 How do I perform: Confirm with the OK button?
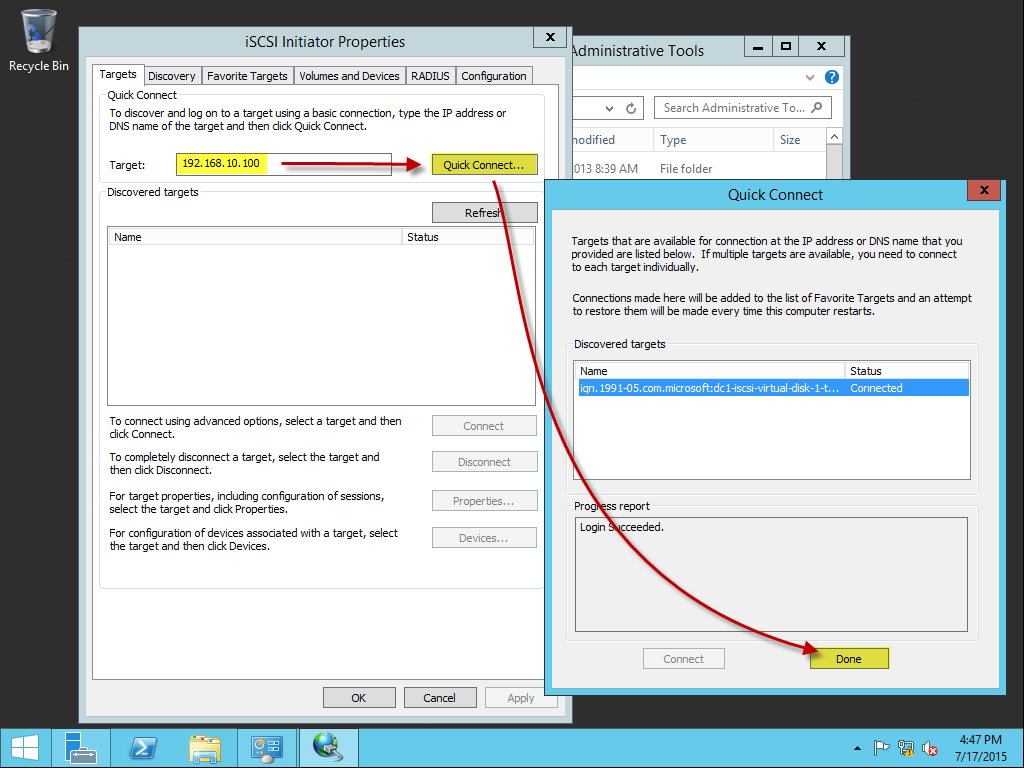[359, 697]
